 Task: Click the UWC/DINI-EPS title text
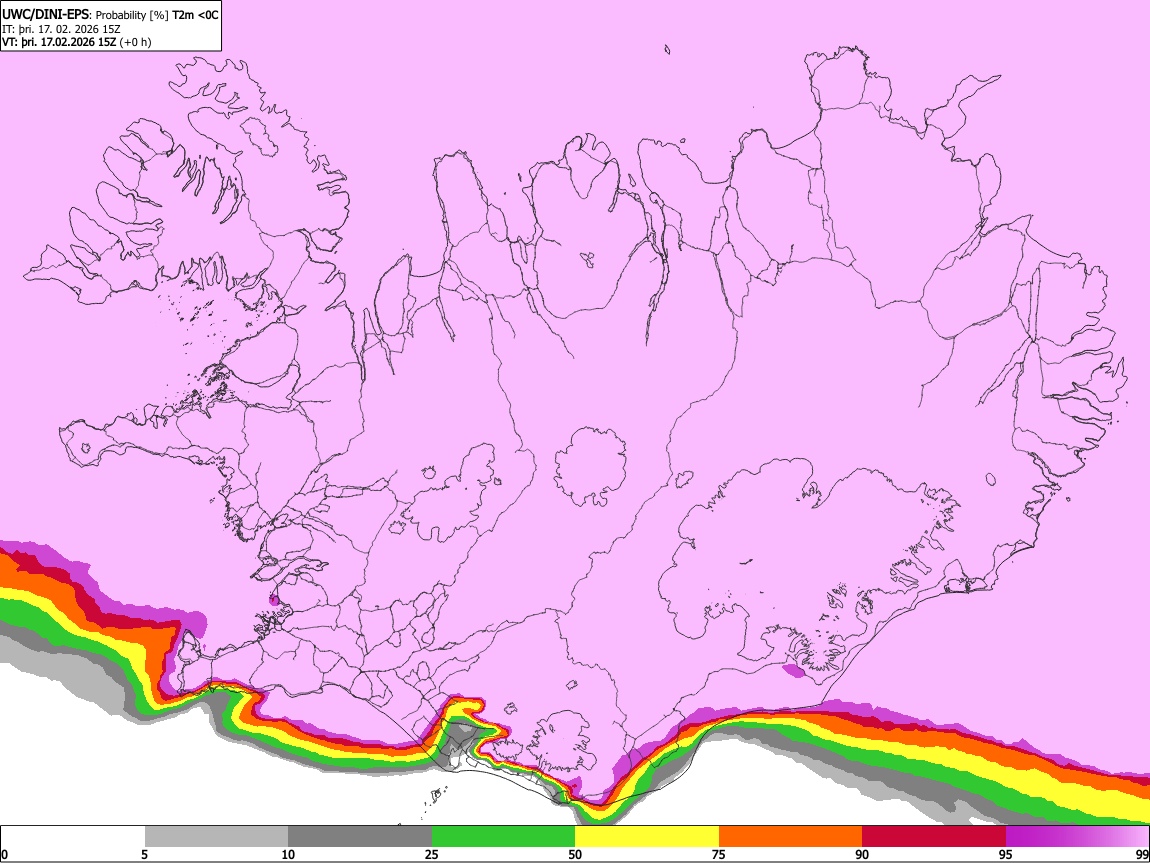[x=45, y=15]
